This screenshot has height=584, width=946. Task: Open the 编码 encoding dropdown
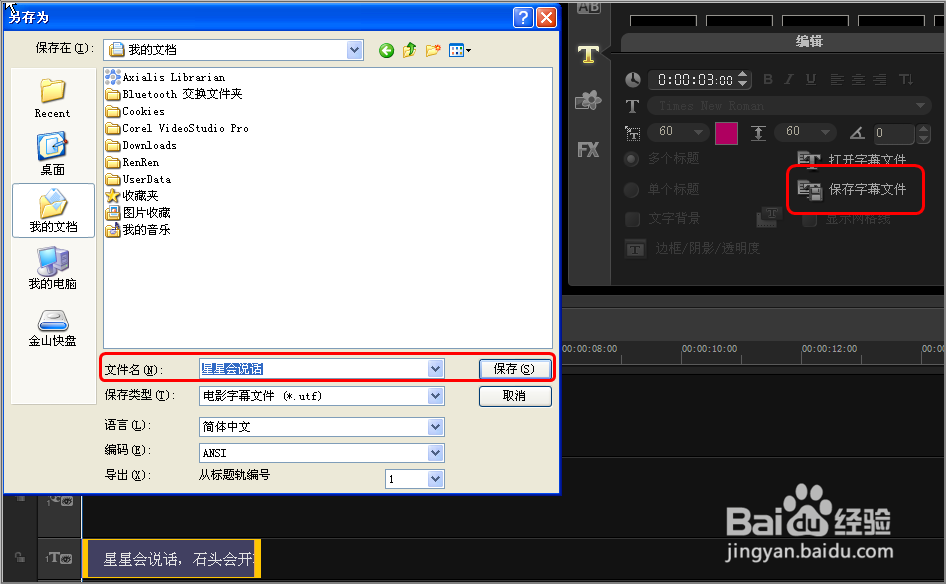click(435, 452)
